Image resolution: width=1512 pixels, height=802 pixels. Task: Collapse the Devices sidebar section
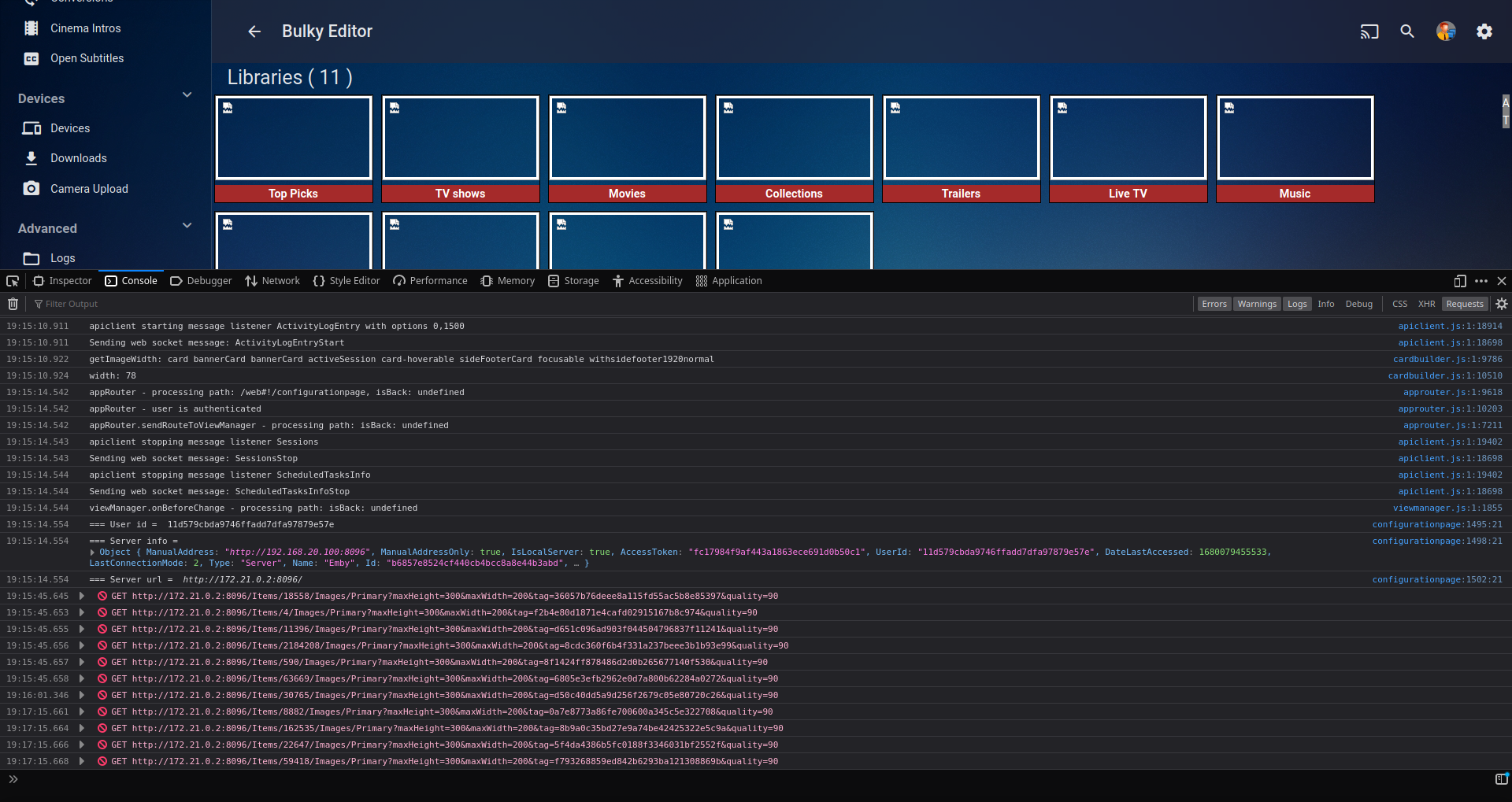click(x=187, y=95)
